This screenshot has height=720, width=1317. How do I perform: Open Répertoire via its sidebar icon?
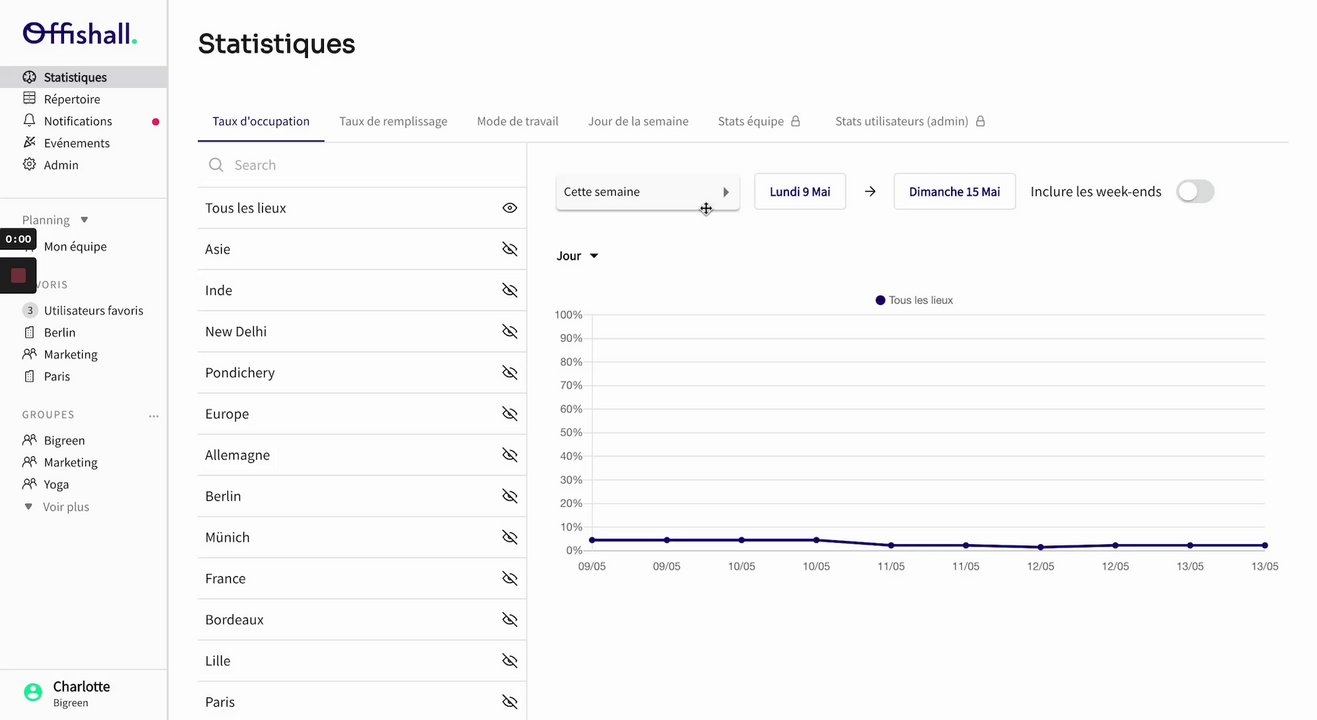[30, 99]
